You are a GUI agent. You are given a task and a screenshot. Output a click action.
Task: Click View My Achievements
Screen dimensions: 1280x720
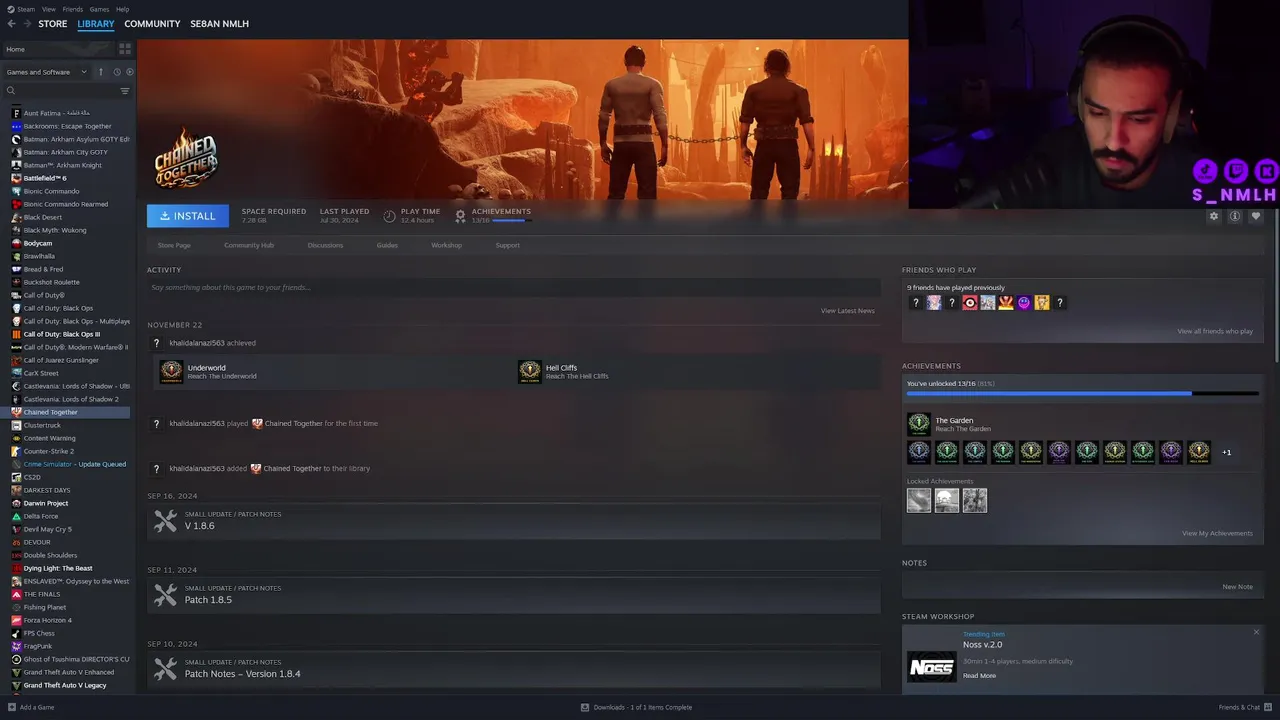point(1217,533)
